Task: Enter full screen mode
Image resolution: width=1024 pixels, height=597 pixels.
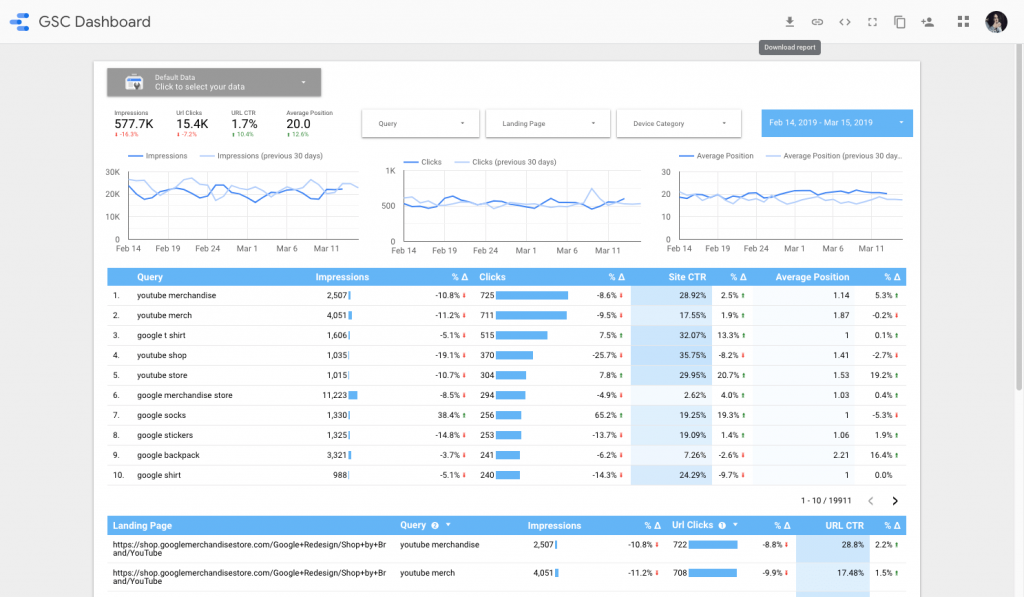Action: 872,22
